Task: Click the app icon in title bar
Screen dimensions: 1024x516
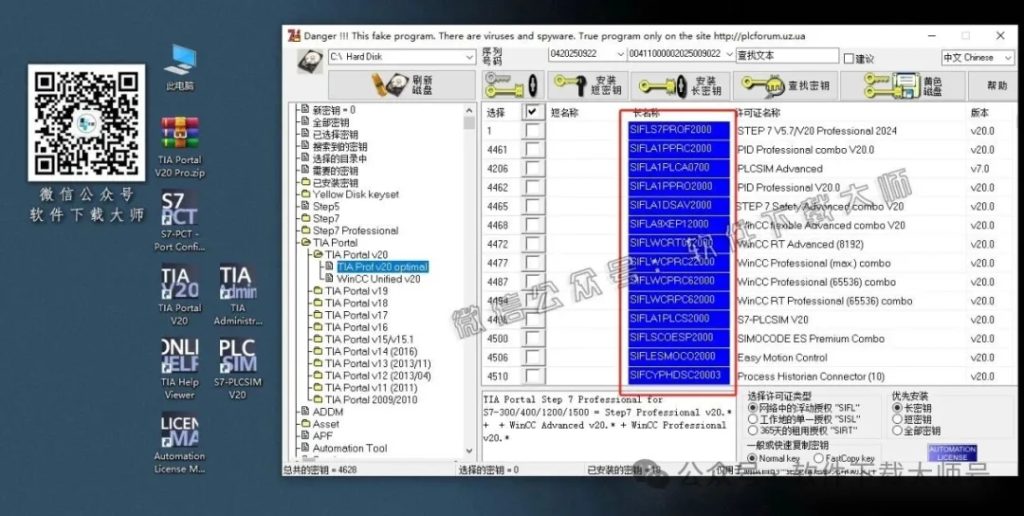Action: [x=293, y=36]
